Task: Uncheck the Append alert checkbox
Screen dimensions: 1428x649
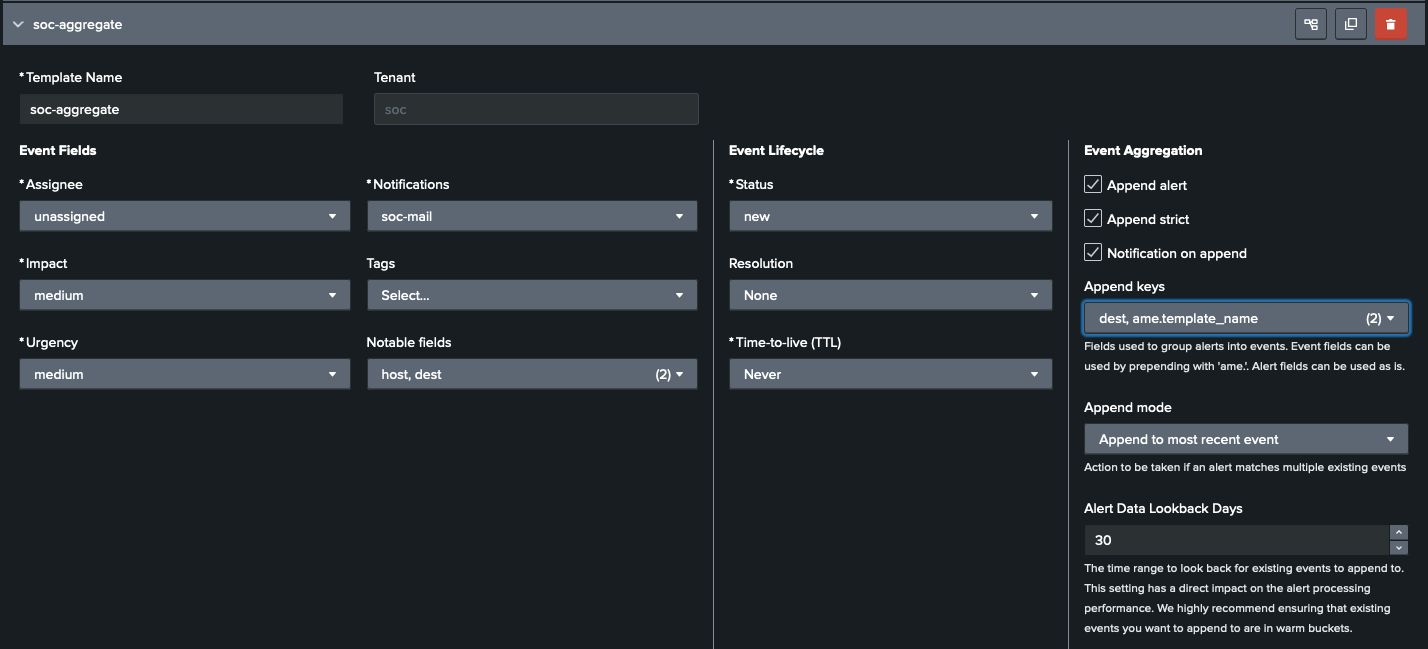Action: point(1093,184)
